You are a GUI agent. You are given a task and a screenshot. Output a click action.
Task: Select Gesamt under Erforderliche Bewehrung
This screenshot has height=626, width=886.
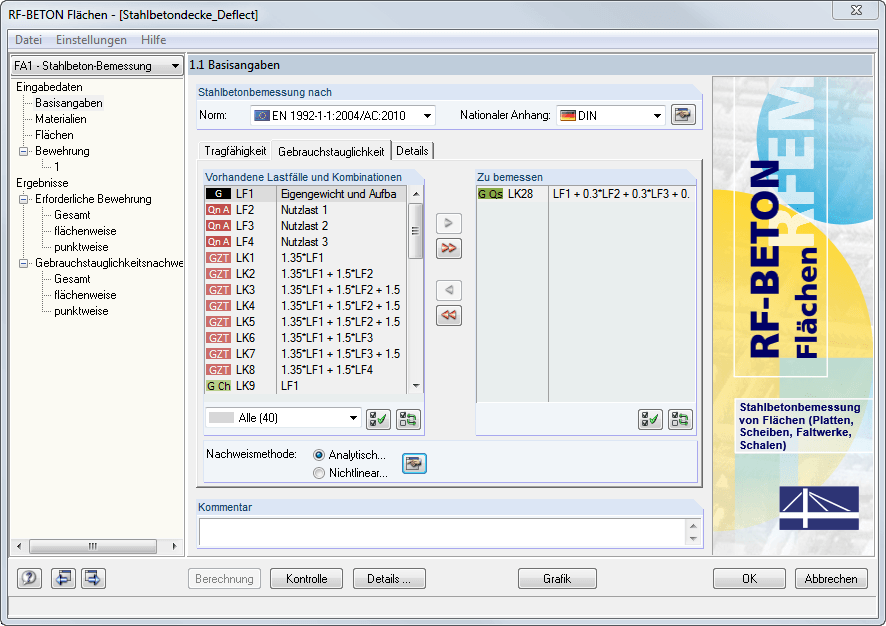pyautogui.click(x=72, y=215)
